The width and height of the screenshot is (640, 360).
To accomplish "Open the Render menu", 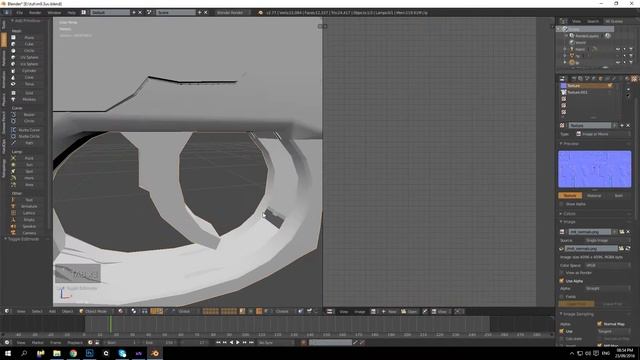I will pyautogui.click(x=35, y=13).
